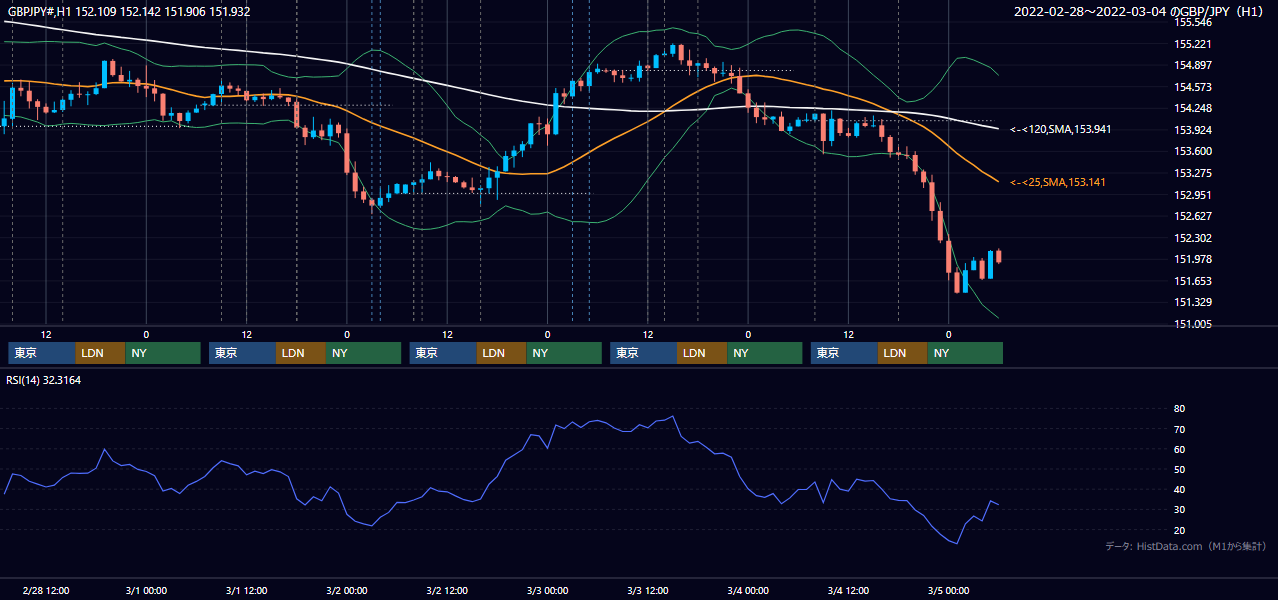This screenshot has width=1278, height=600.
Task: Click price axis value 155.221
Action: tap(1192, 44)
